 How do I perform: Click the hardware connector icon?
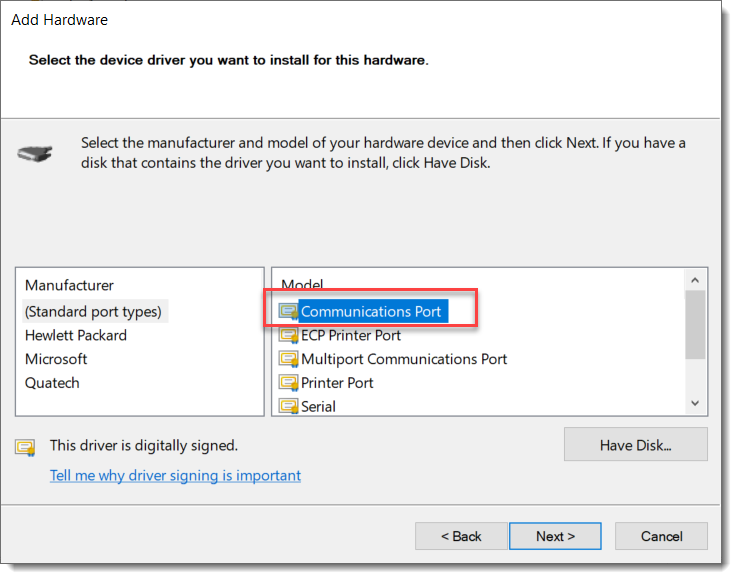(35, 154)
